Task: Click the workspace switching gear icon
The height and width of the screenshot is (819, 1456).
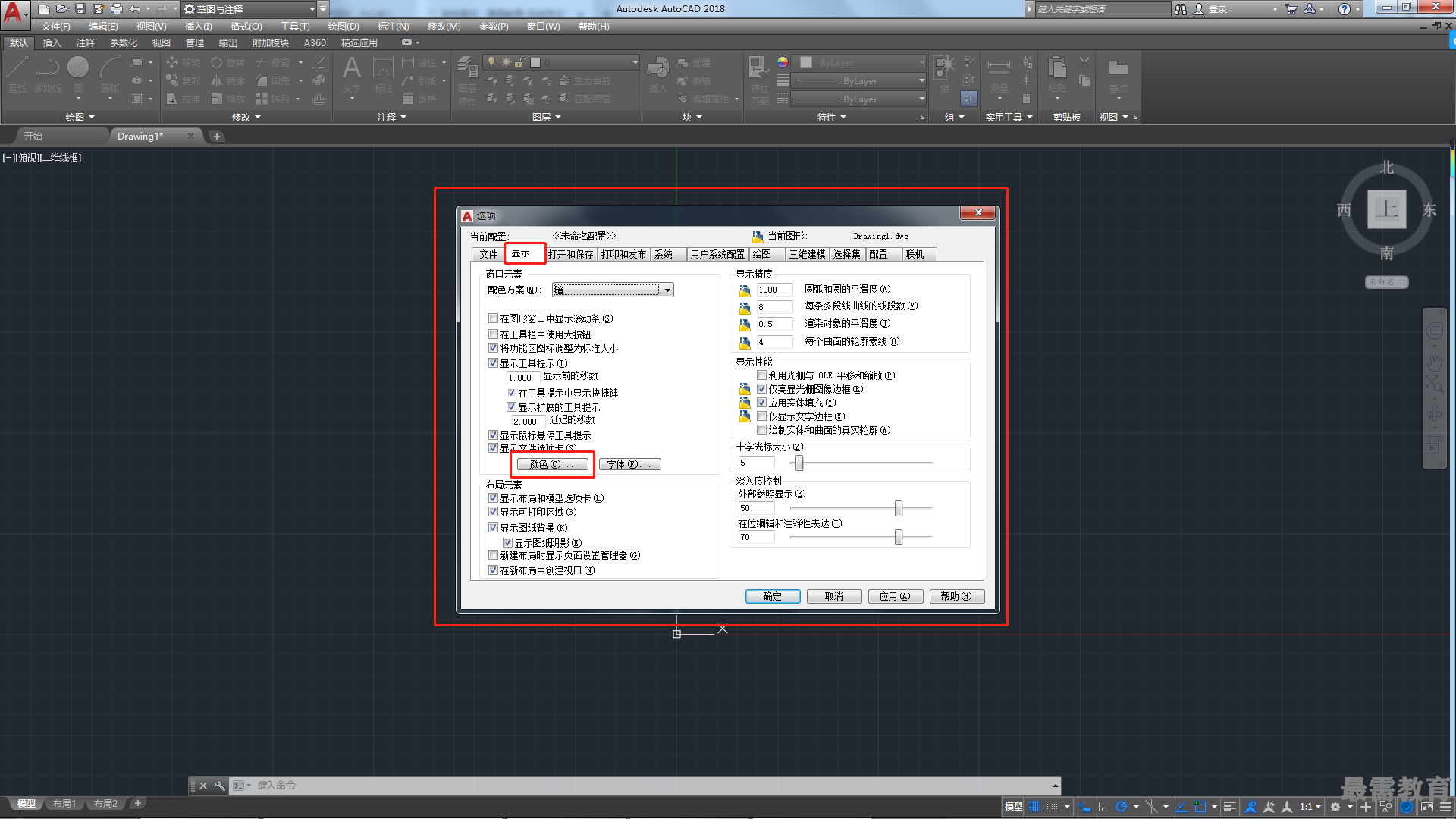Action: coord(1335,807)
